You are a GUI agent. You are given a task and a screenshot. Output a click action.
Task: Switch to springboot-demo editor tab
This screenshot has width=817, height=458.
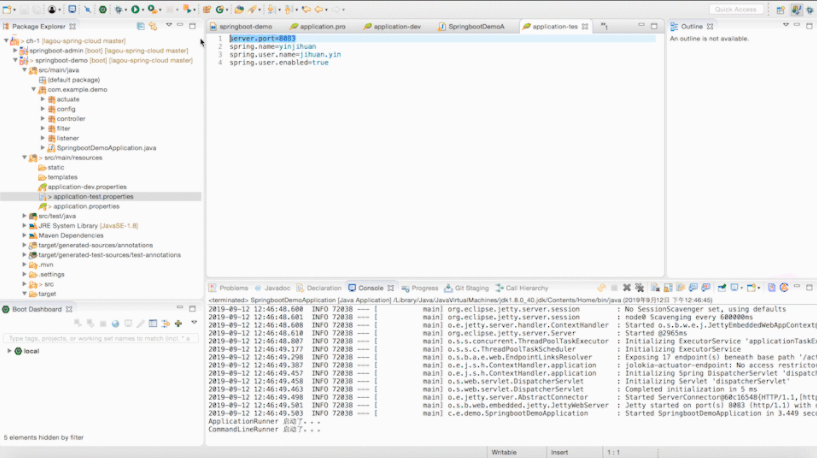pos(241,27)
